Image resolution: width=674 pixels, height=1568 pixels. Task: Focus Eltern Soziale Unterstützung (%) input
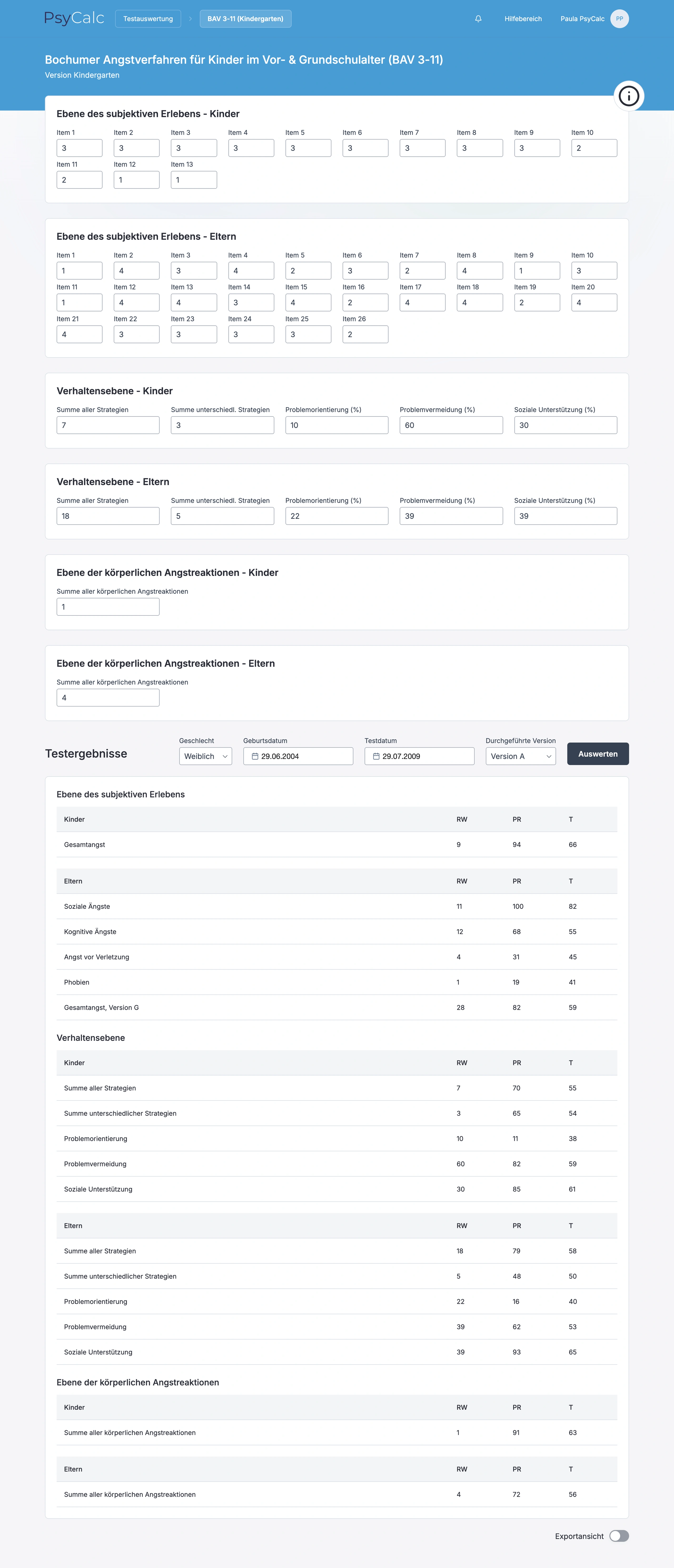tap(566, 516)
